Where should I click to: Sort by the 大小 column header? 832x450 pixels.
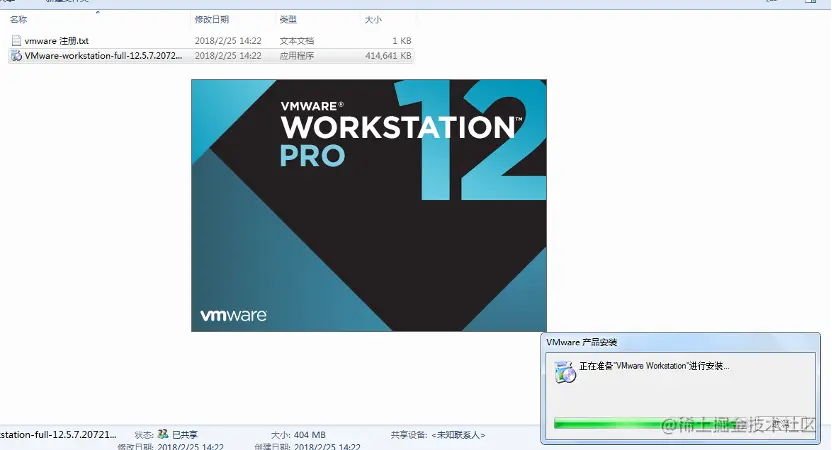point(373,20)
